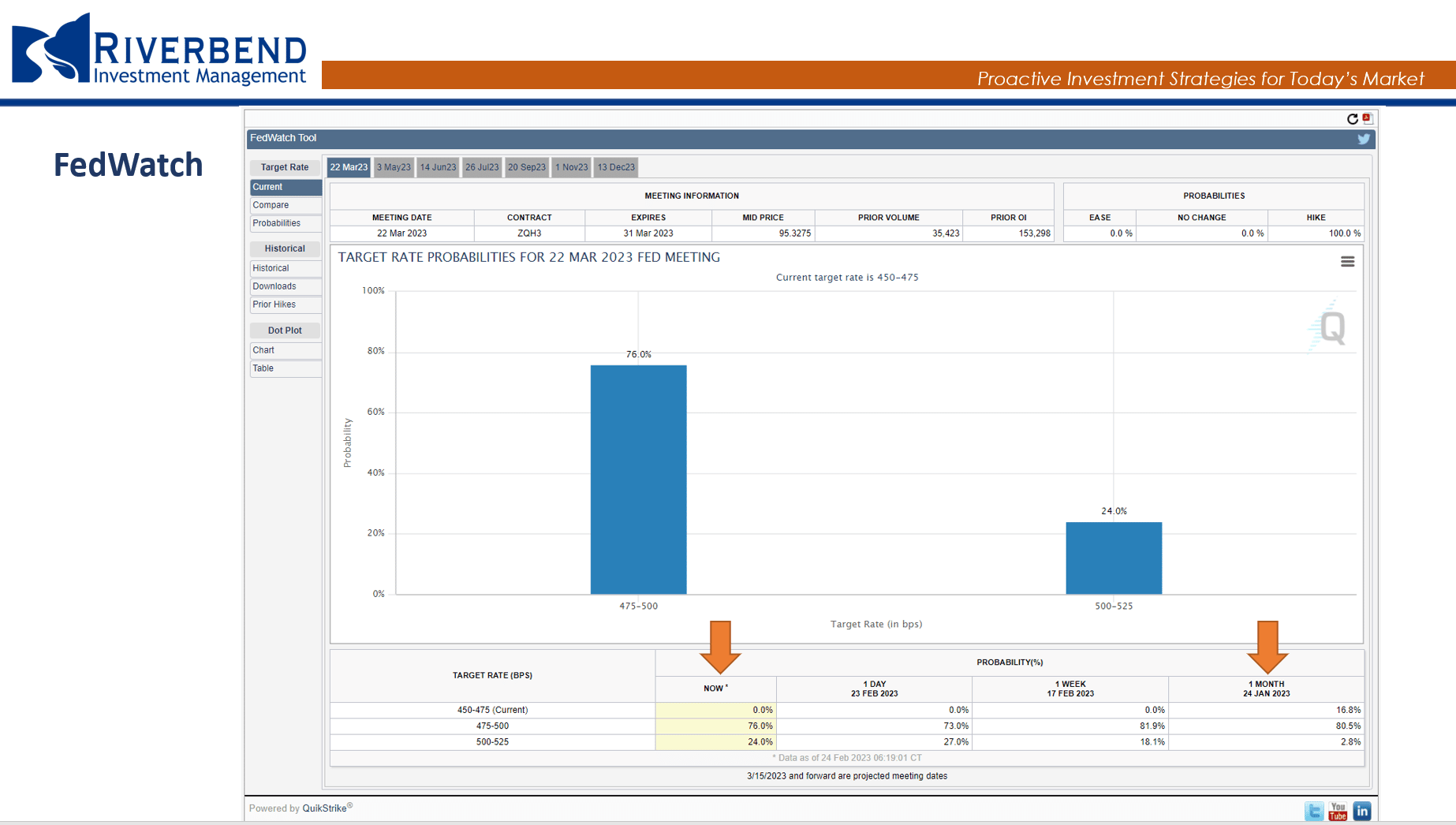Open the chart hamburger menu

coord(1347,262)
